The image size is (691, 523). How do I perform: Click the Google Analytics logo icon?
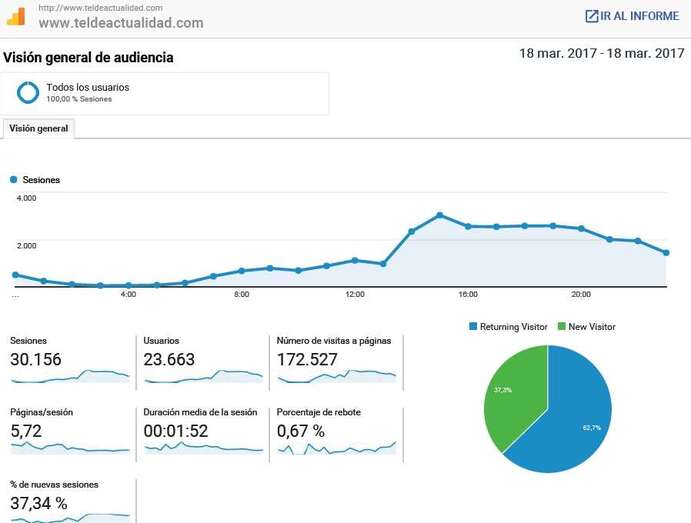coord(16,16)
